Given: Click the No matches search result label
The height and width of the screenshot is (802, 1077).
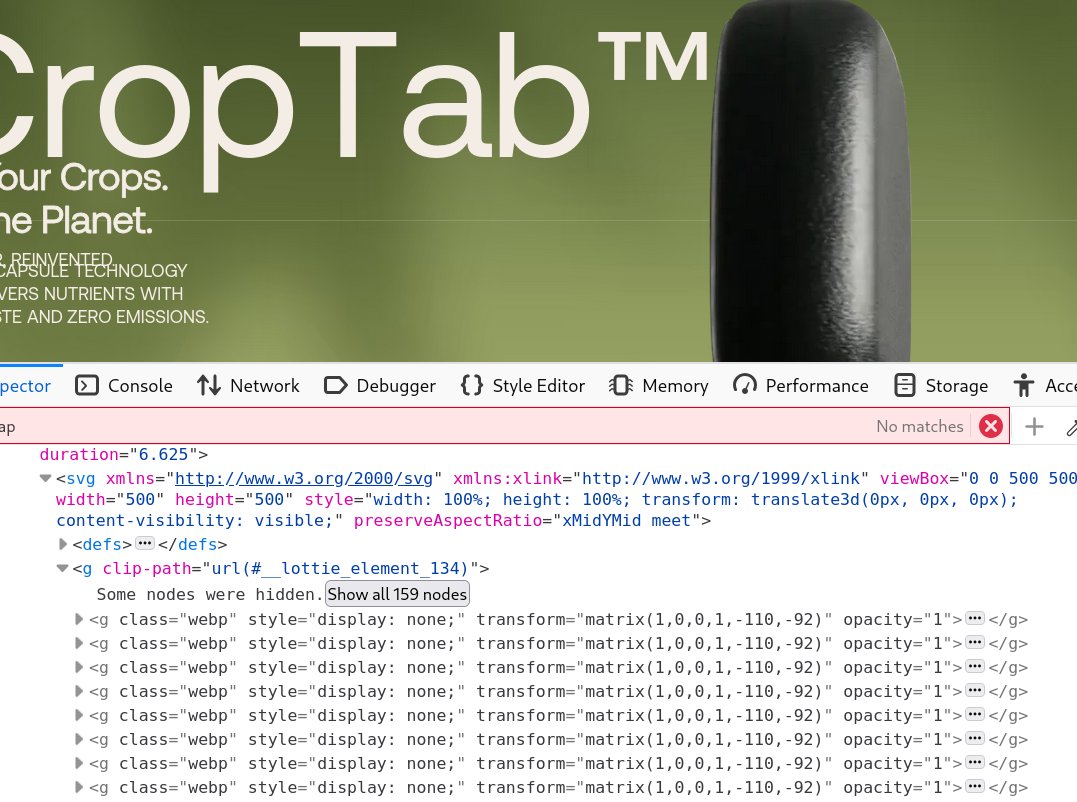Looking at the screenshot, I should [920, 426].
